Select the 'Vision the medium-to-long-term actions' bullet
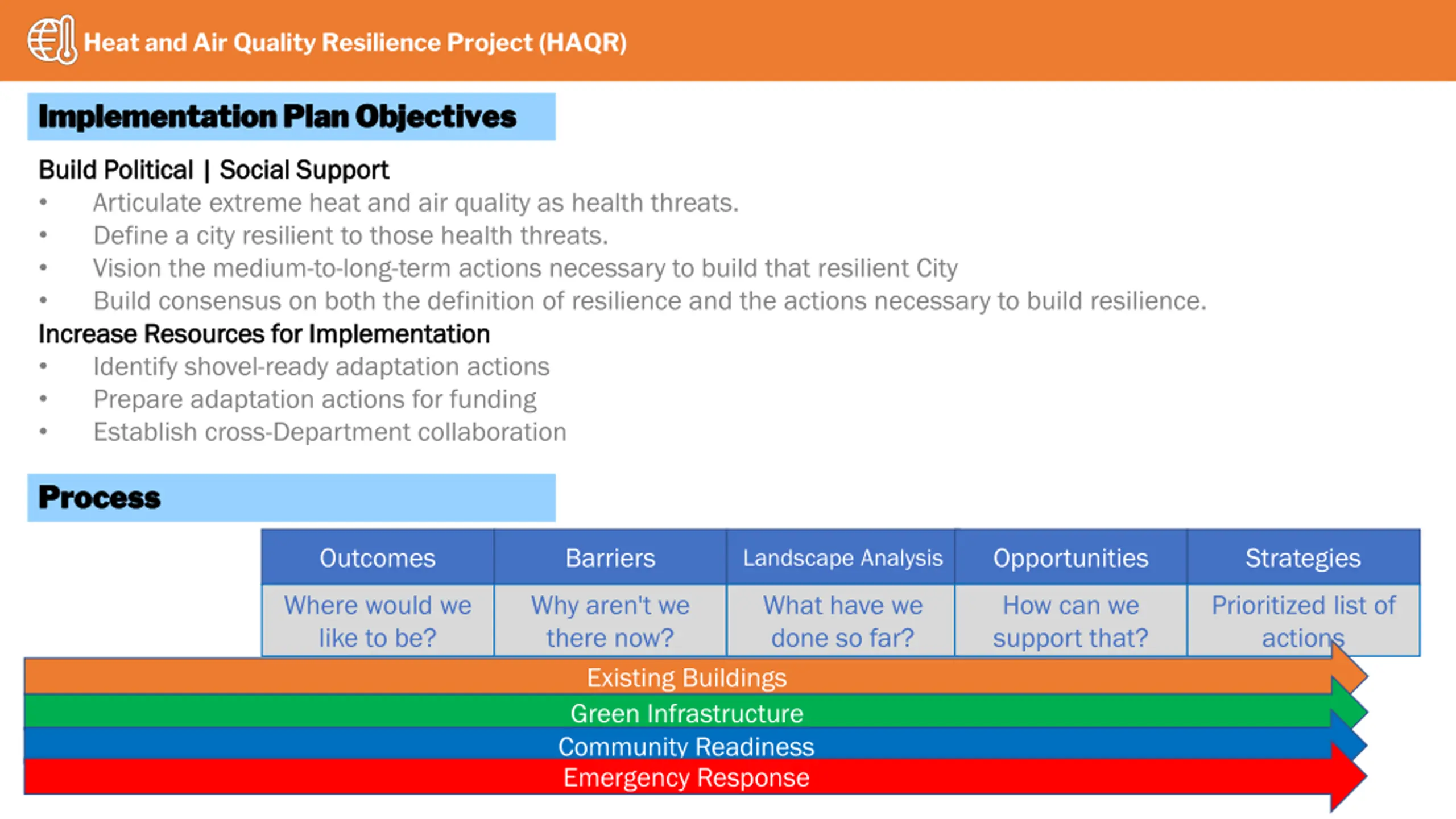Image resolution: width=1456 pixels, height=819 pixels. pos(526,268)
